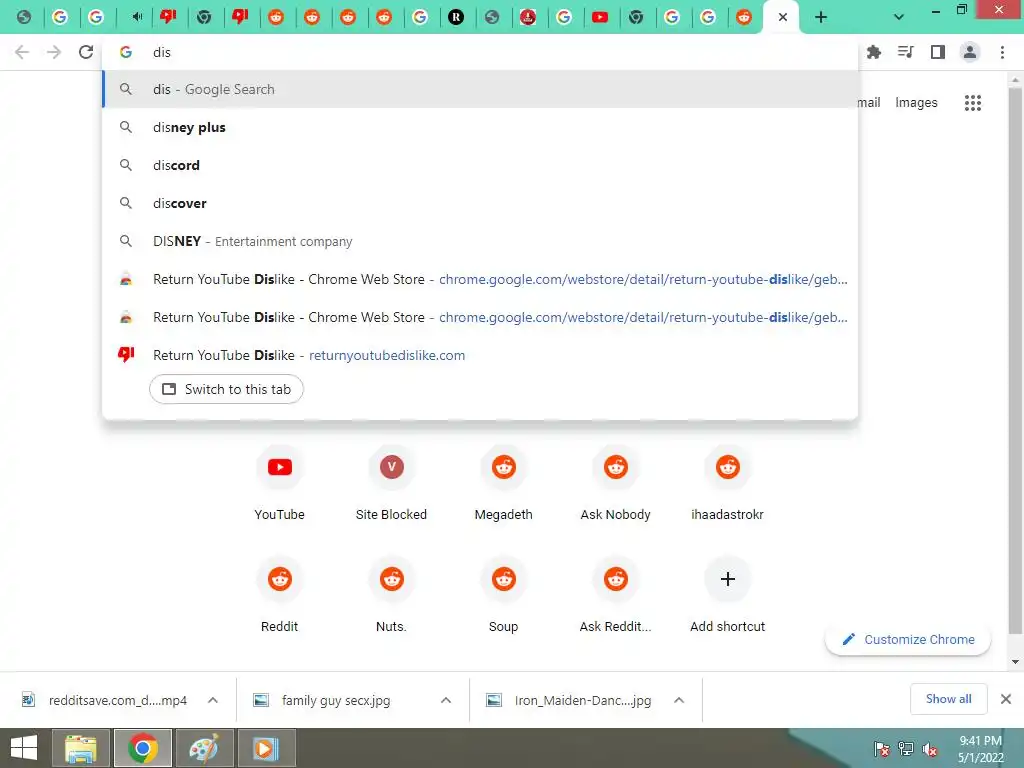Switch to the red download-icon tab

pyautogui.click(x=528, y=18)
